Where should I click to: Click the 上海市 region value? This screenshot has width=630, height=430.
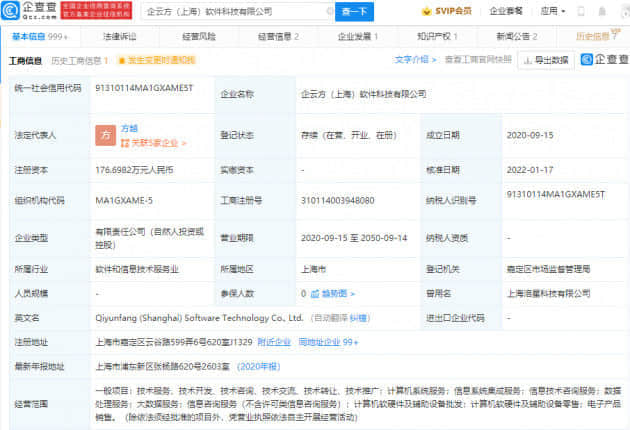click(x=314, y=269)
